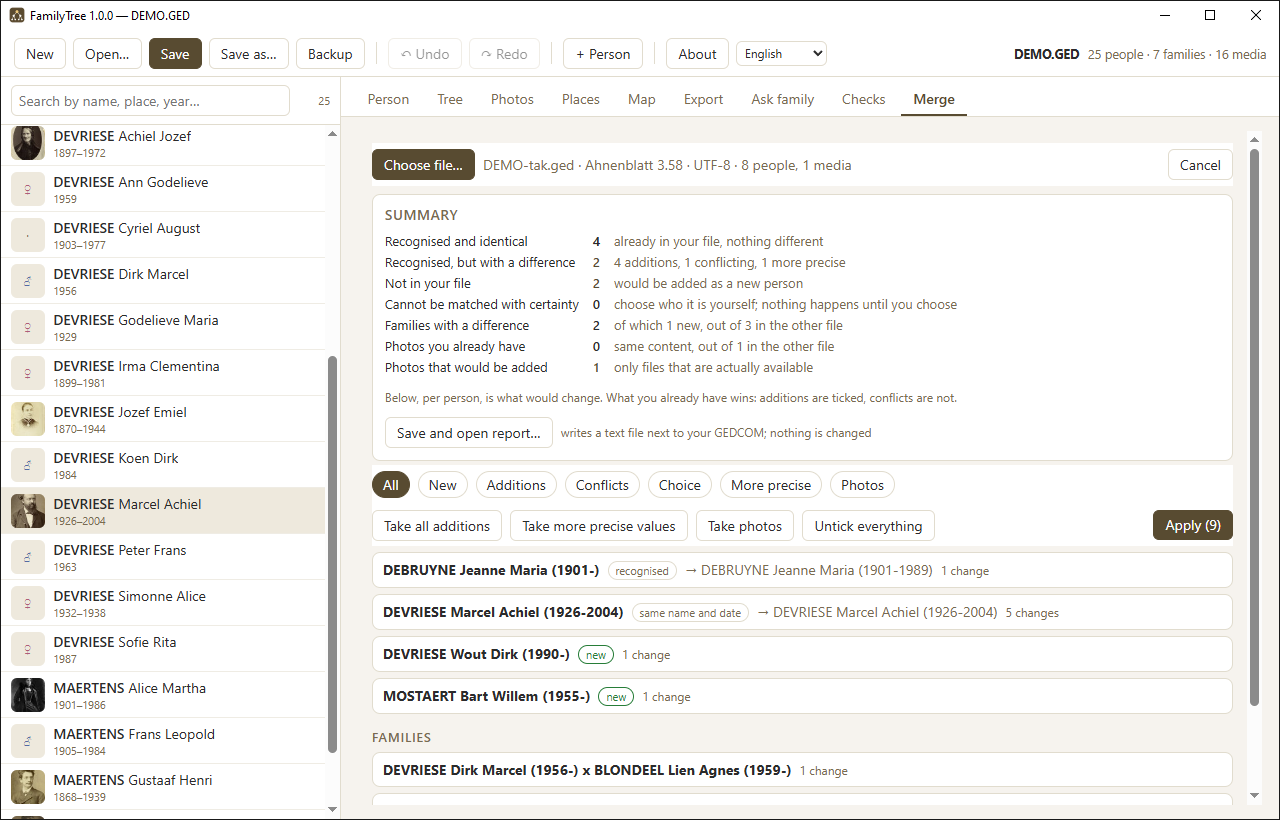
Task: Click the female icon beside Ann Godelieve
Action: click(28, 189)
